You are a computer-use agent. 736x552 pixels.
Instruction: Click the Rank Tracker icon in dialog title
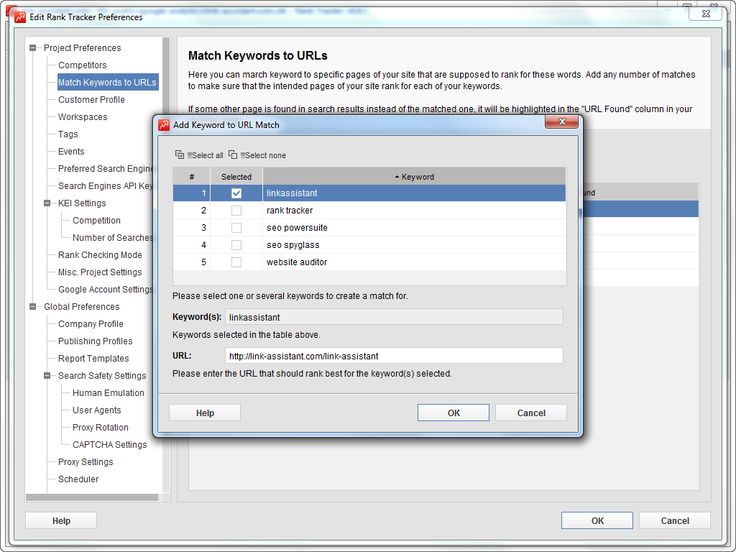pyautogui.click(x=164, y=125)
